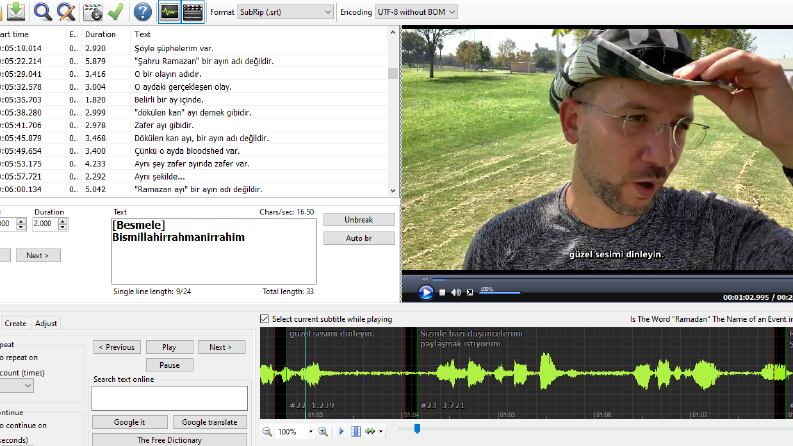Adjust the video volume slider
The image size is (793, 446).
point(500,292)
